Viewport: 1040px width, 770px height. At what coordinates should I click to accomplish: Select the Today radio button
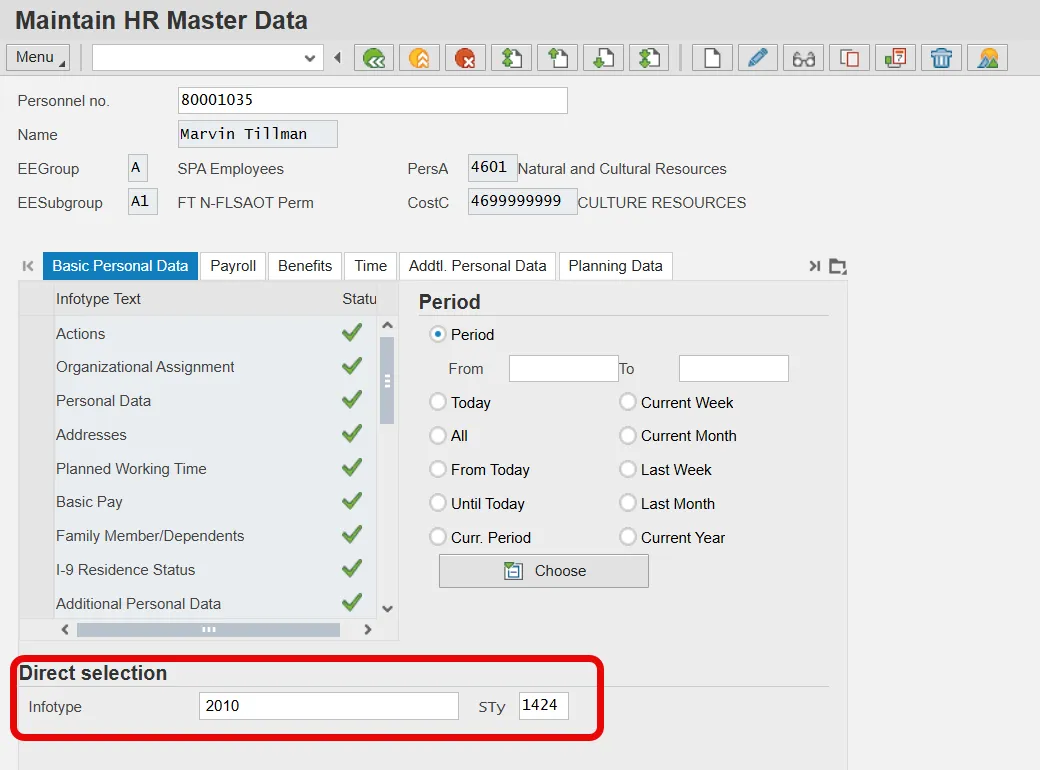point(438,402)
